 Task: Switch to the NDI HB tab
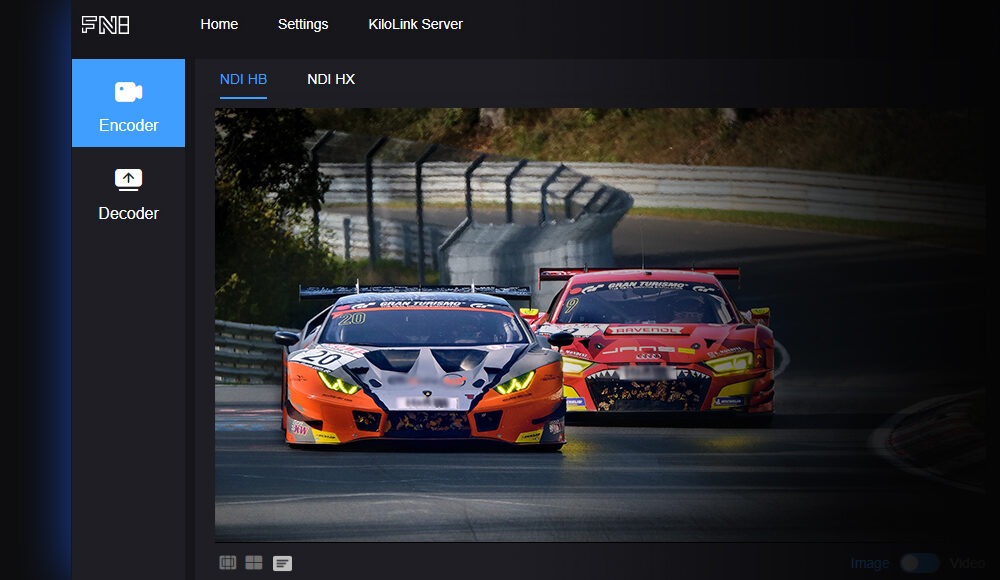[x=243, y=79]
